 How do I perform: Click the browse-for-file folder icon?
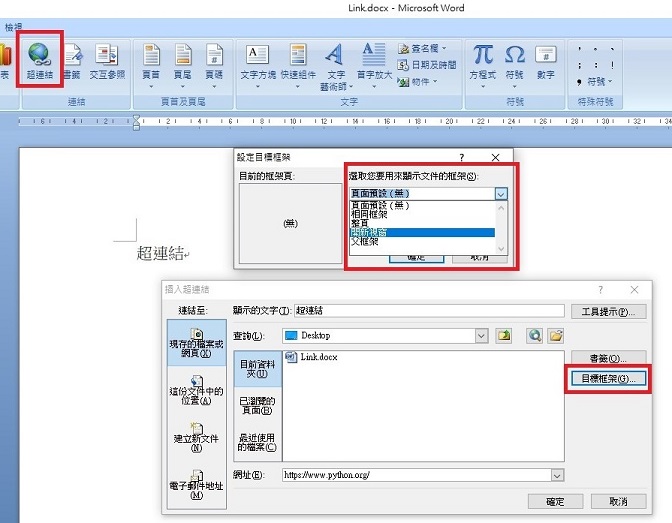(x=556, y=336)
